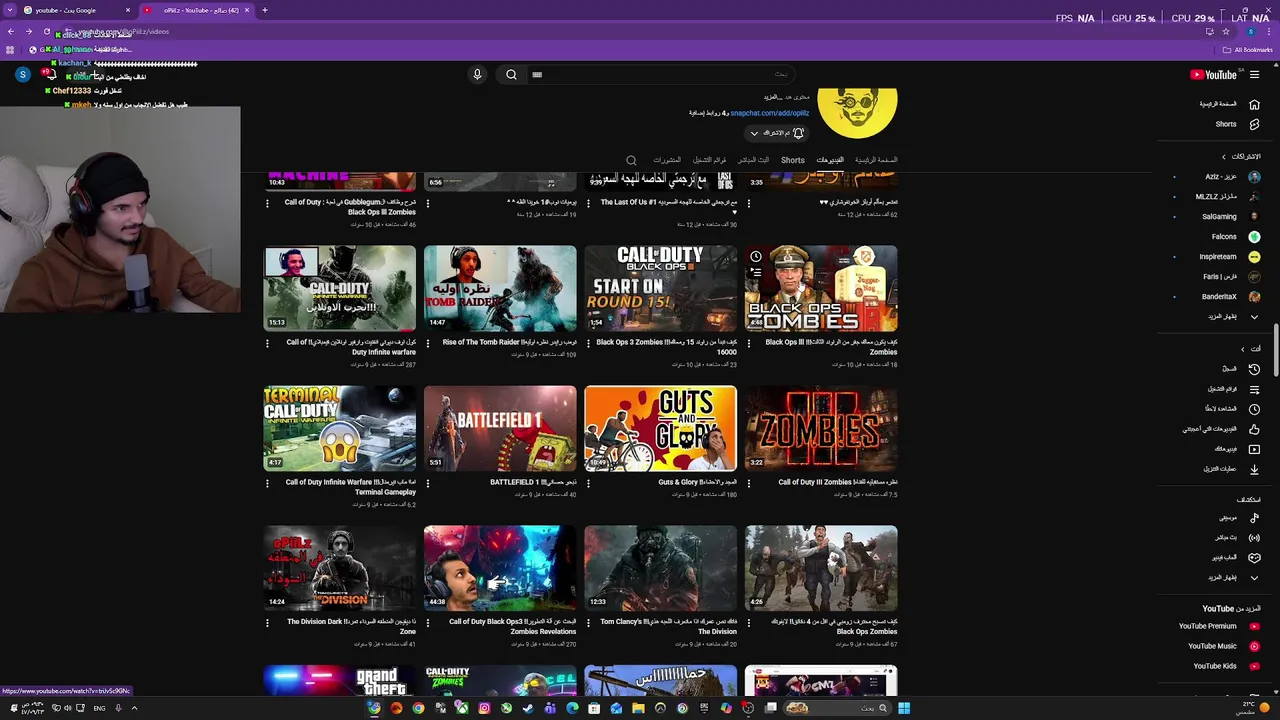Screen dimensions: 1280x720
Task: Open Gaming controller icon in sidebar
Action: tap(1254, 558)
